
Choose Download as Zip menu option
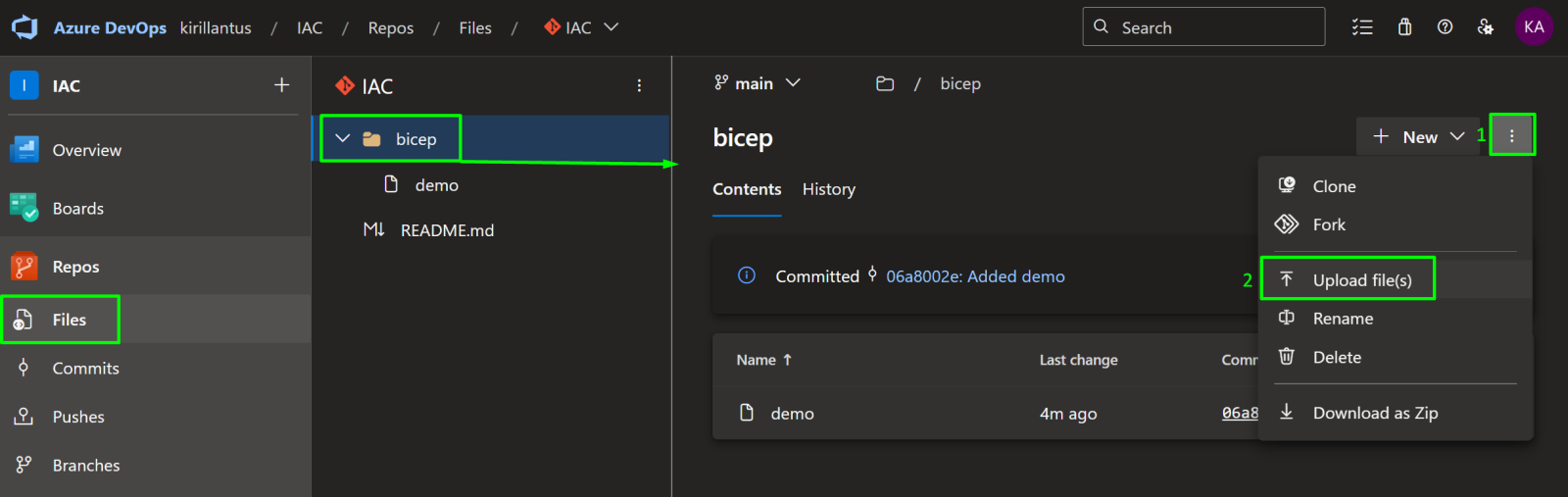(x=1374, y=413)
